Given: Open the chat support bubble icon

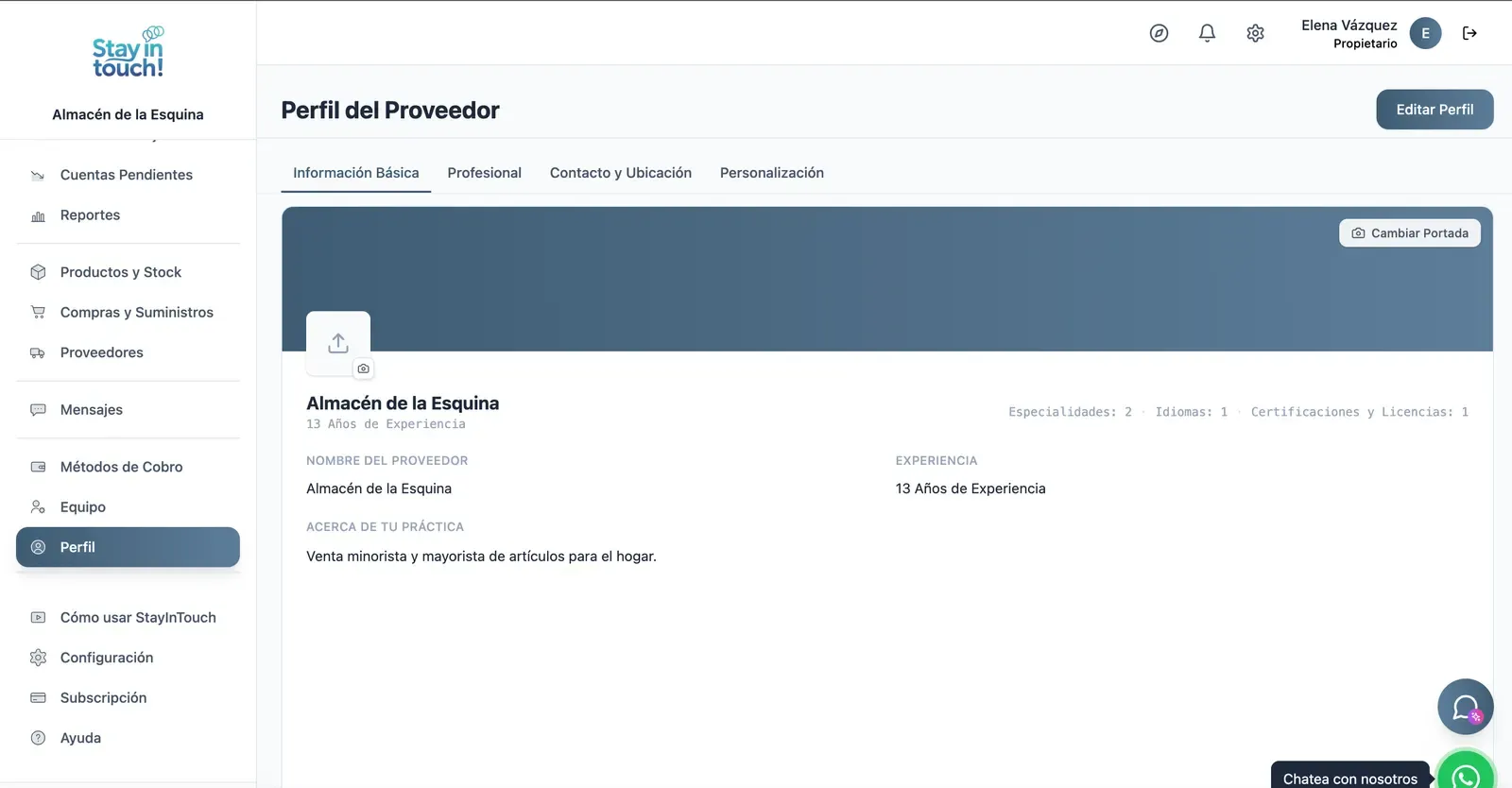Looking at the screenshot, I should click(x=1466, y=707).
